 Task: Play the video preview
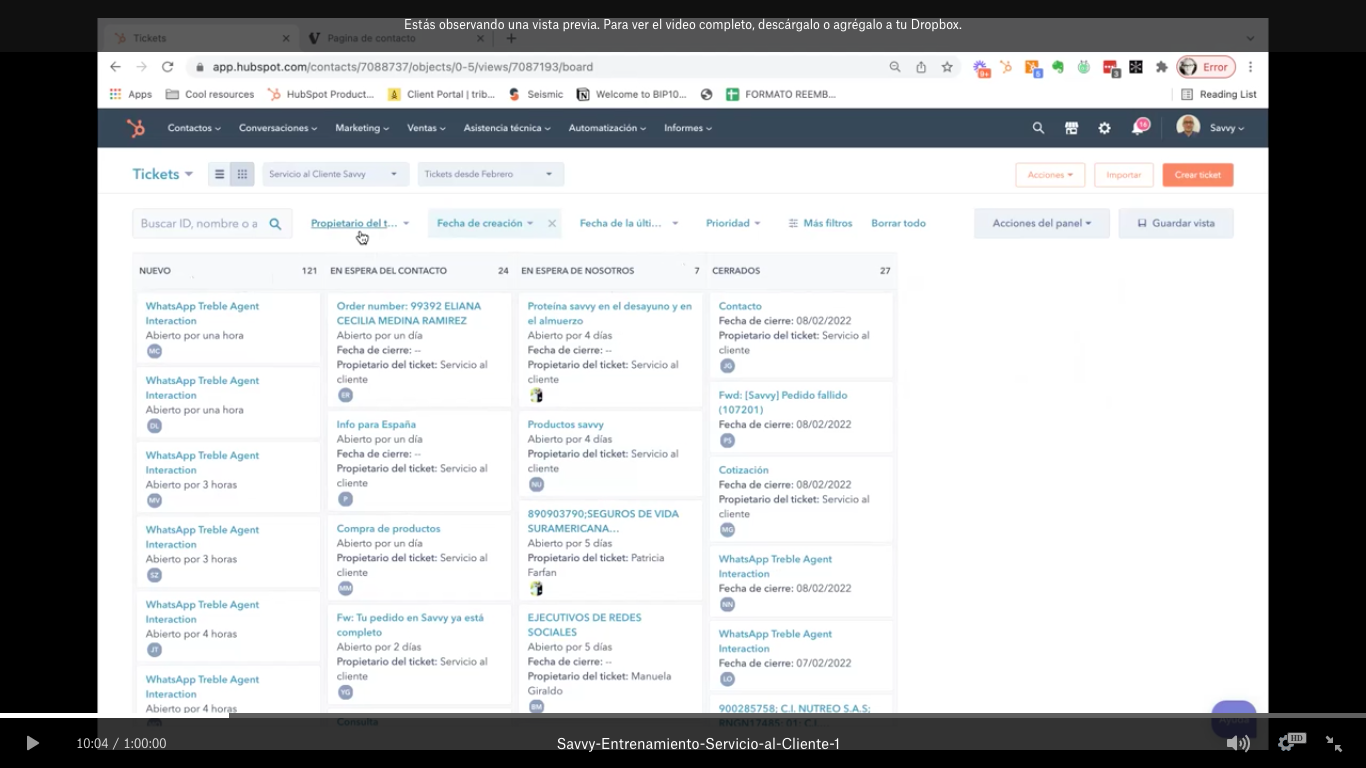coord(32,743)
